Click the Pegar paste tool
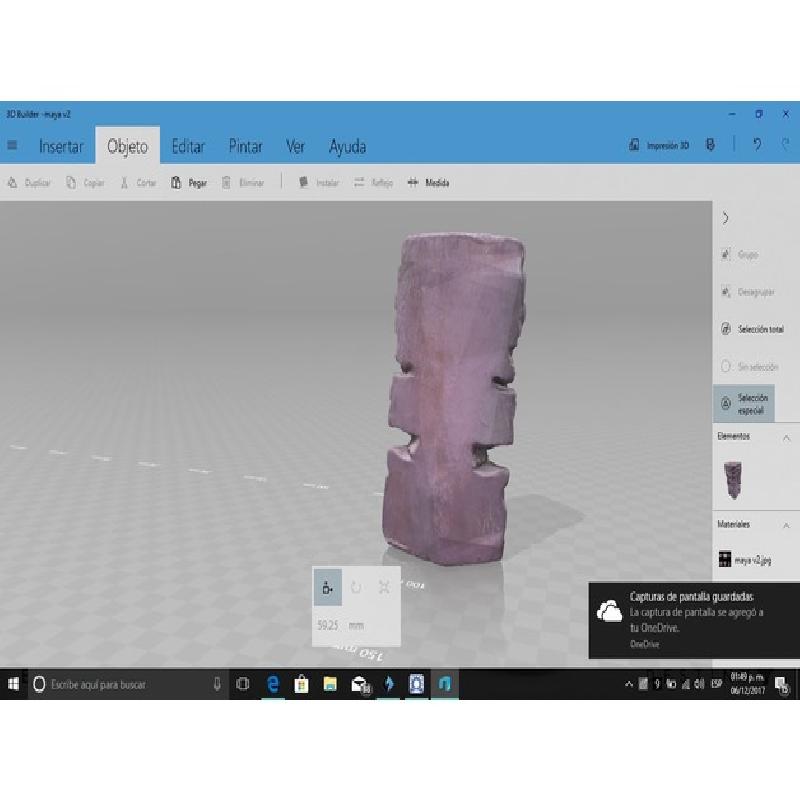This screenshot has height=800, width=800. (189, 183)
